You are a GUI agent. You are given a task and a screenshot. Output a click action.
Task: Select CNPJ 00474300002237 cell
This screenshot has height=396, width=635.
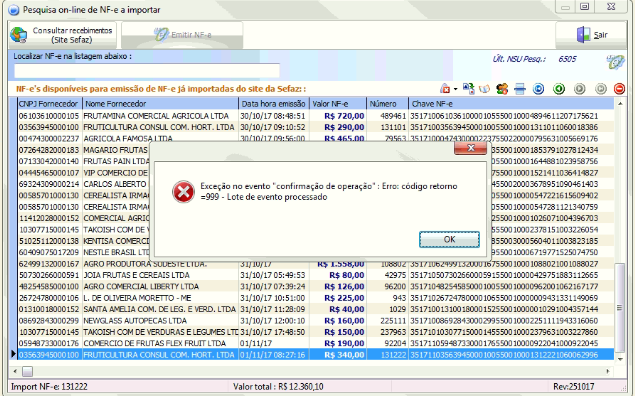coord(49,138)
